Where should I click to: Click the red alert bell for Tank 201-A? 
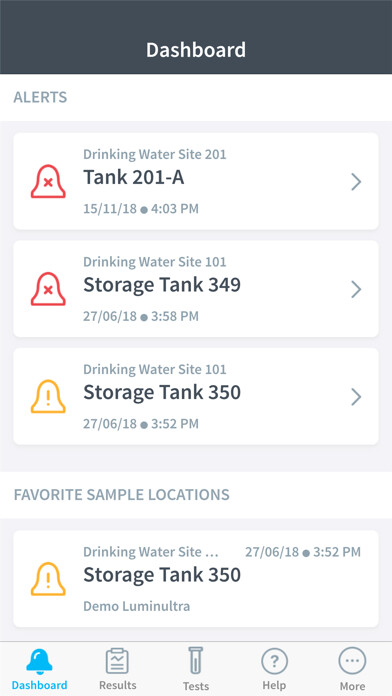(x=48, y=181)
